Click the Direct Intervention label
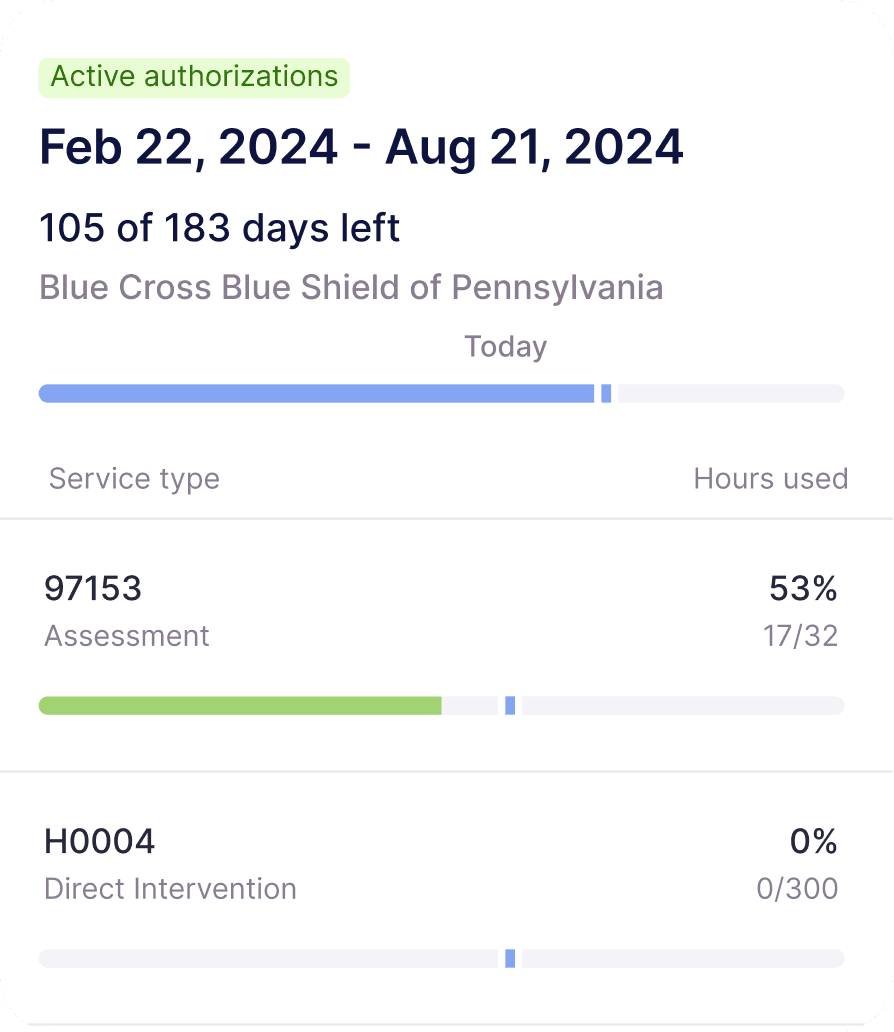 (x=171, y=889)
